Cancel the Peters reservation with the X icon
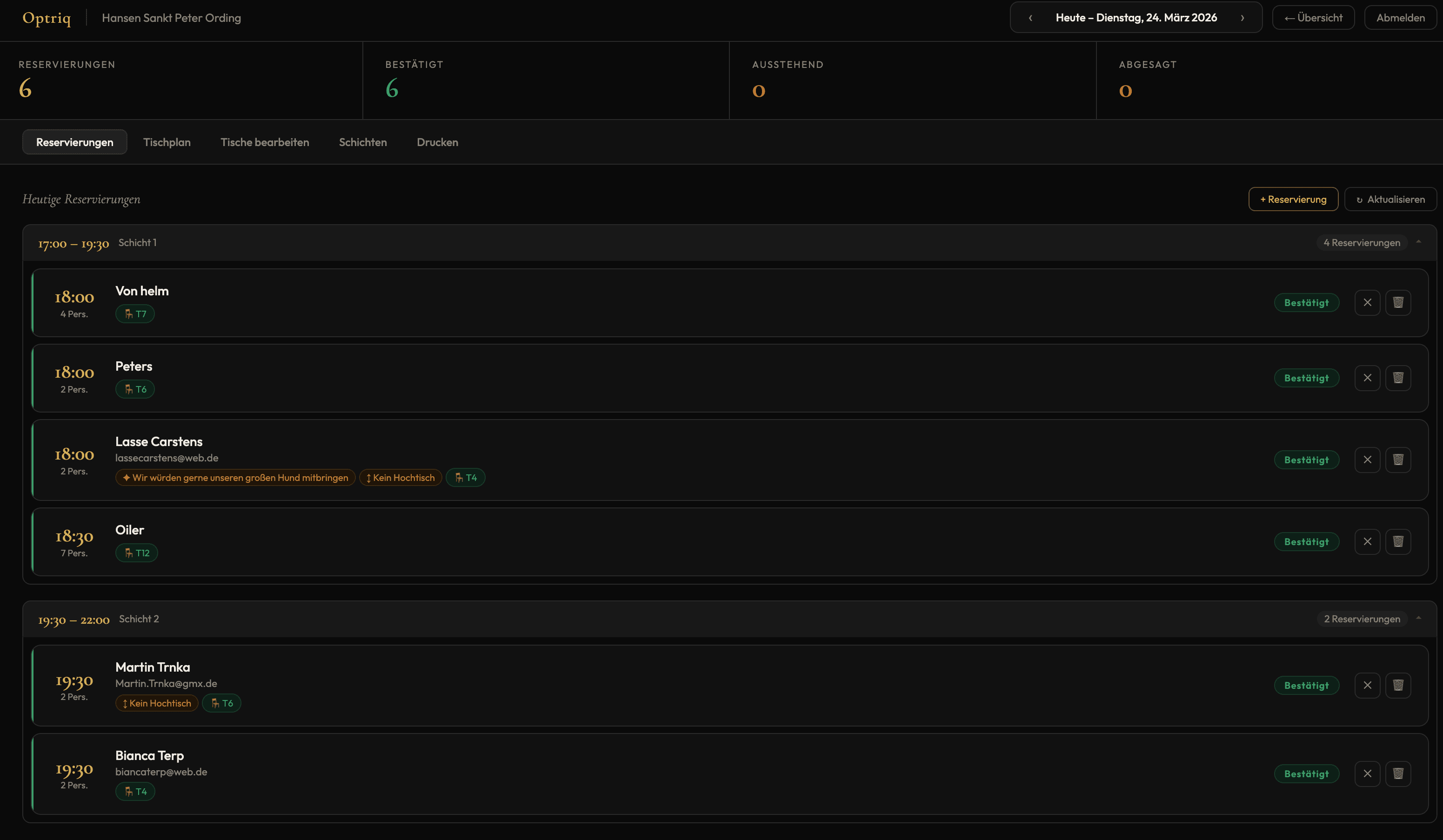 (1368, 378)
